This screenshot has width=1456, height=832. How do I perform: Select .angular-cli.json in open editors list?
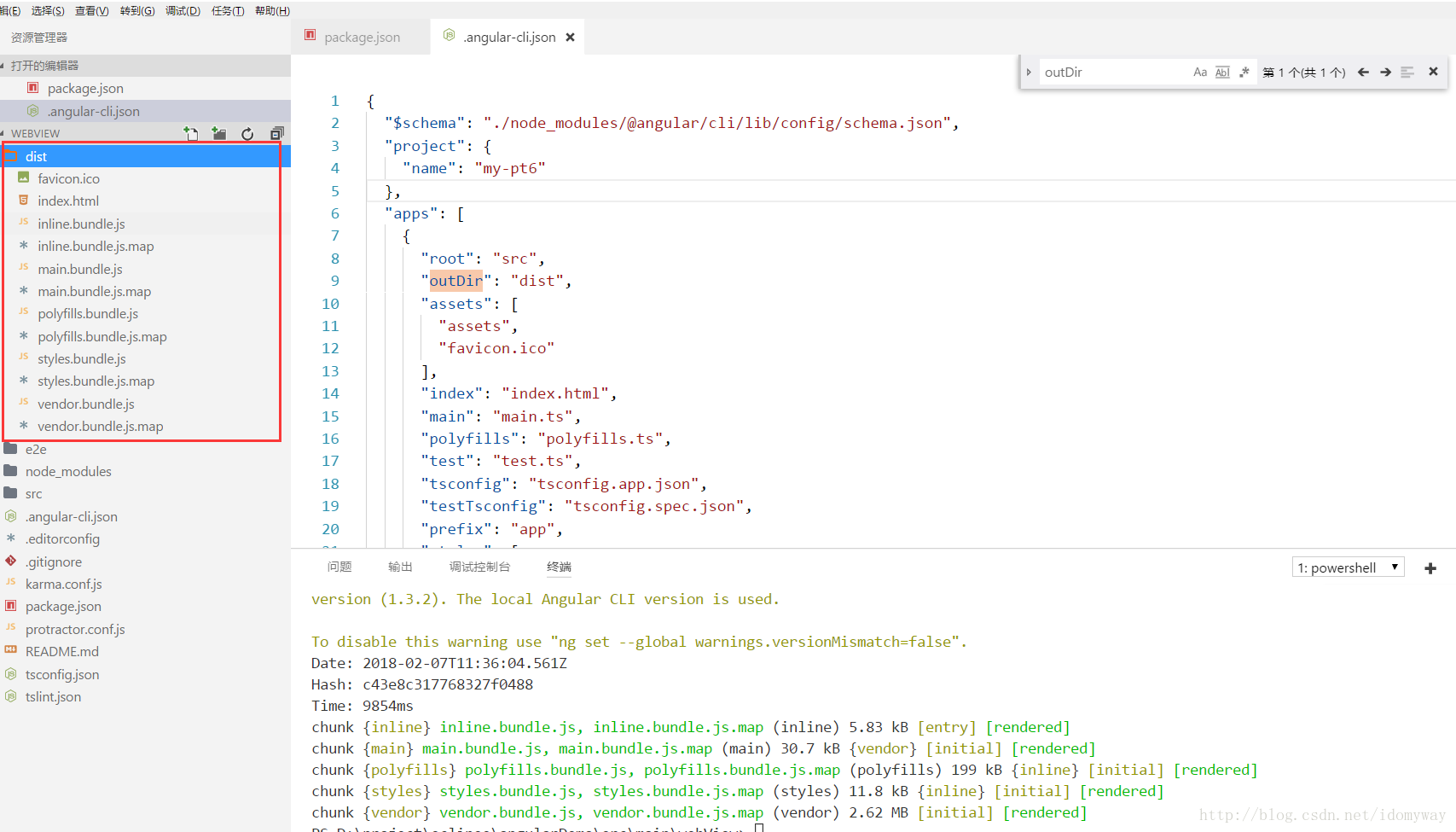pos(145,111)
